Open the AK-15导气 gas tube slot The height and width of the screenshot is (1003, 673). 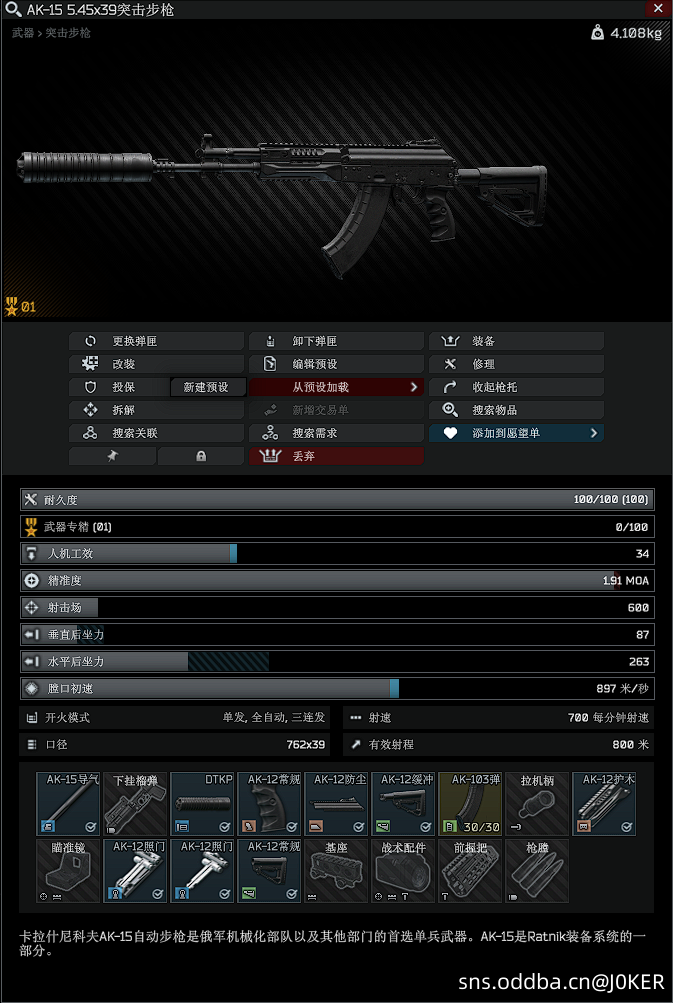(68, 804)
